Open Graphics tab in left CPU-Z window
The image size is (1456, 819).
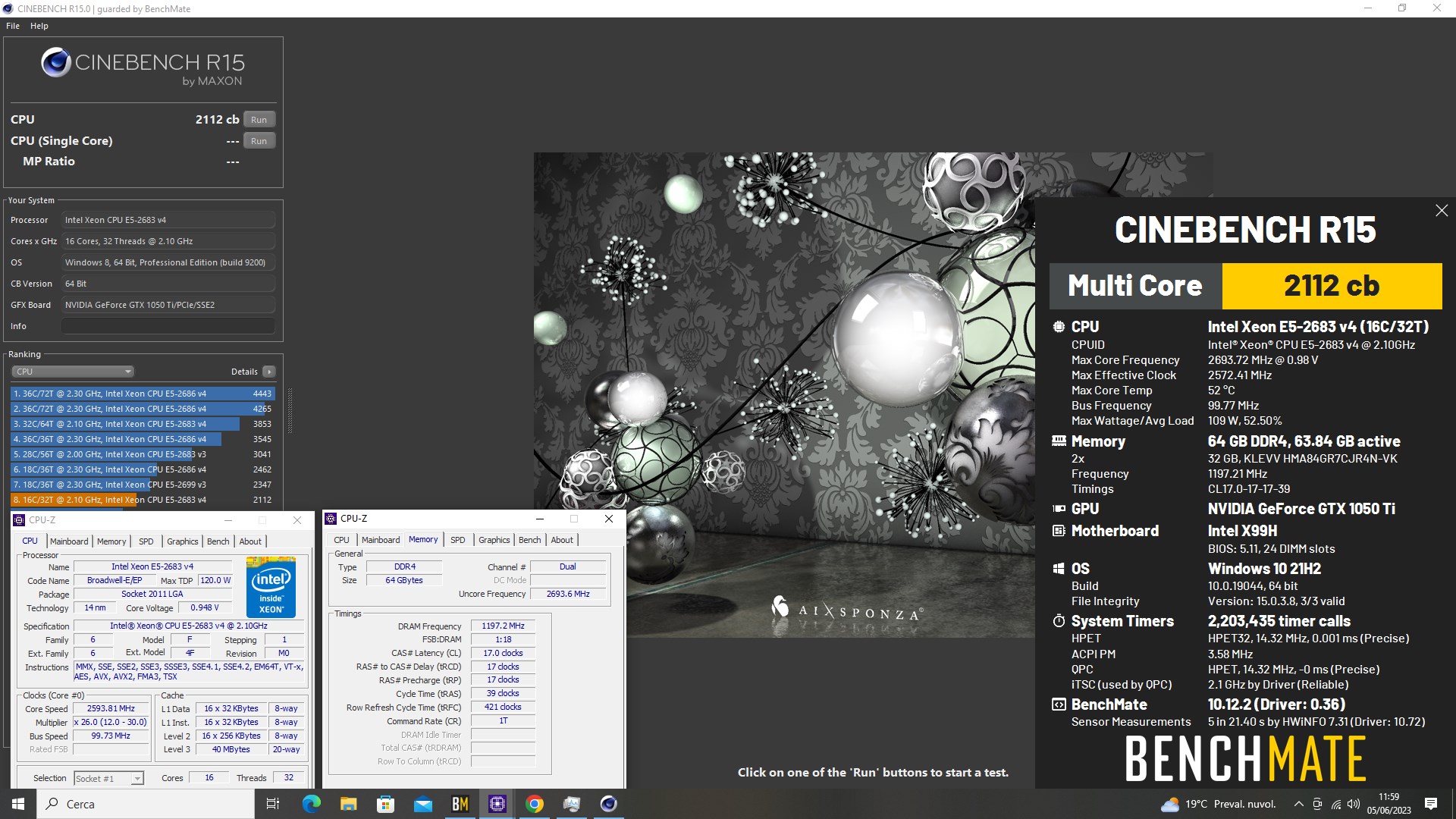[x=182, y=541]
